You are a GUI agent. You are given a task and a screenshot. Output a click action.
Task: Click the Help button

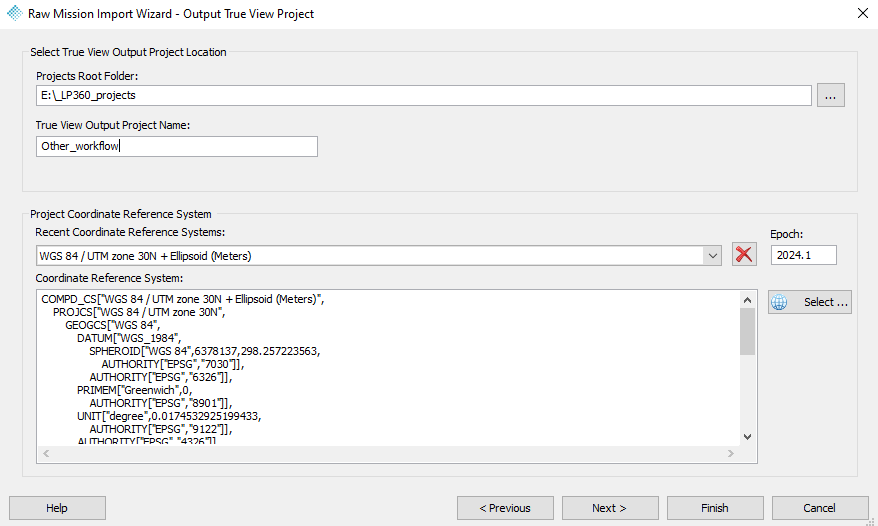click(57, 508)
